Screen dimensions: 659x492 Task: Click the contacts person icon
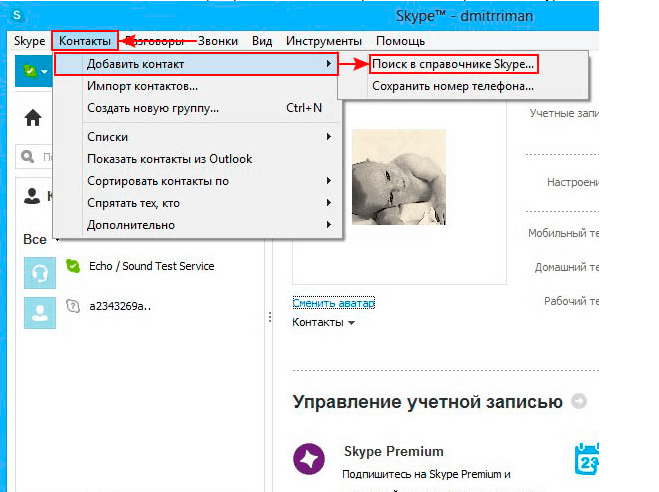(x=32, y=196)
